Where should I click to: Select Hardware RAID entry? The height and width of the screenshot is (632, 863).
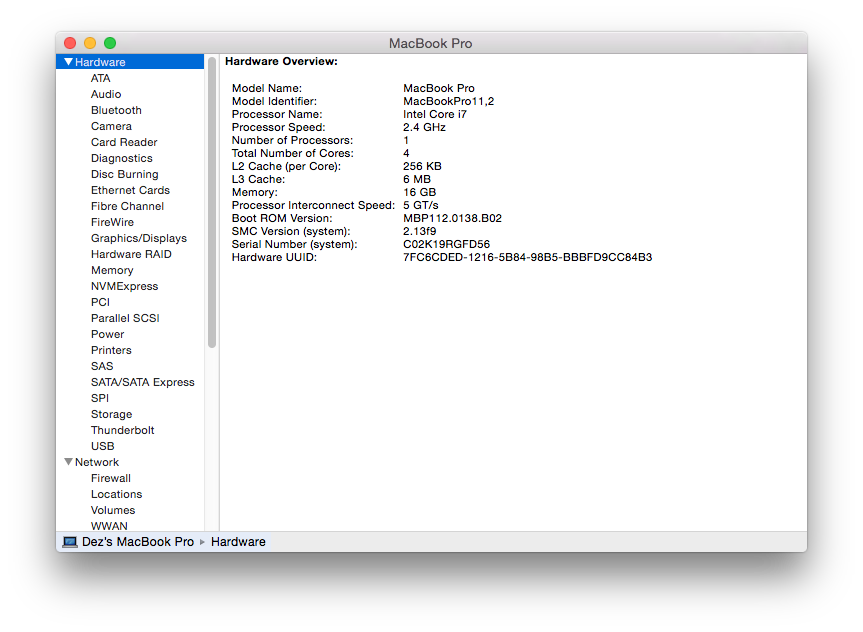pyautogui.click(x=131, y=254)
